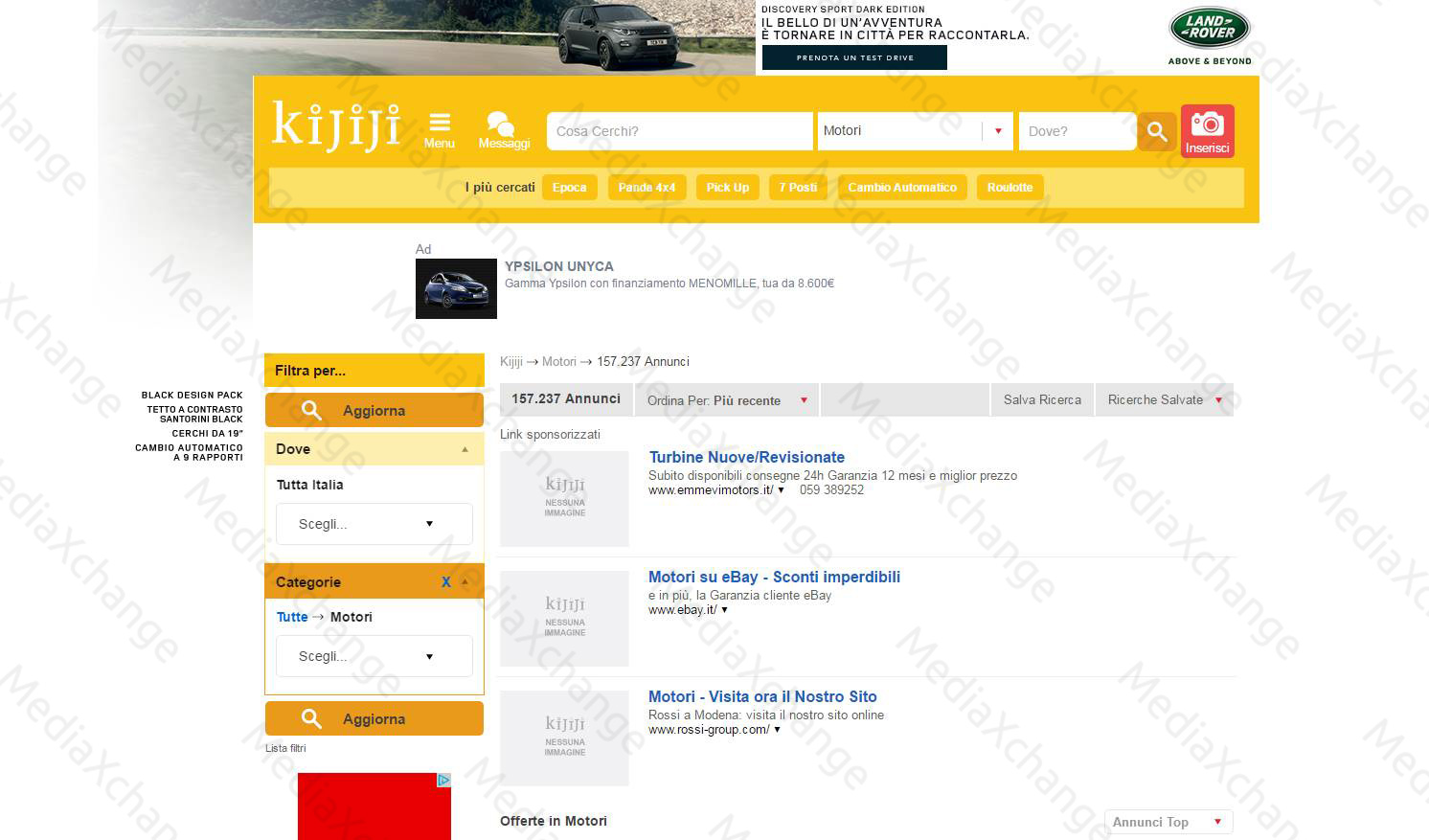Image resolution: width=1429 pixels, height=840 pixels.
Task: Open the Ordina Per sorting dropdown
Action: point(727,399)
